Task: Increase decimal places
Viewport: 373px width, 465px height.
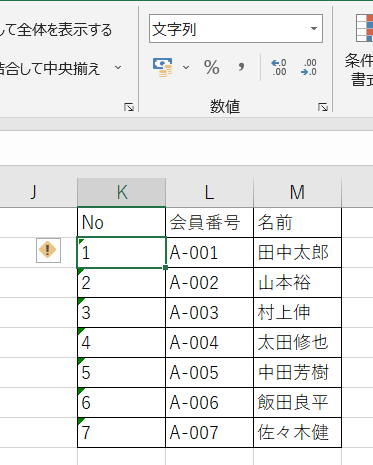Action: (279, 68)
